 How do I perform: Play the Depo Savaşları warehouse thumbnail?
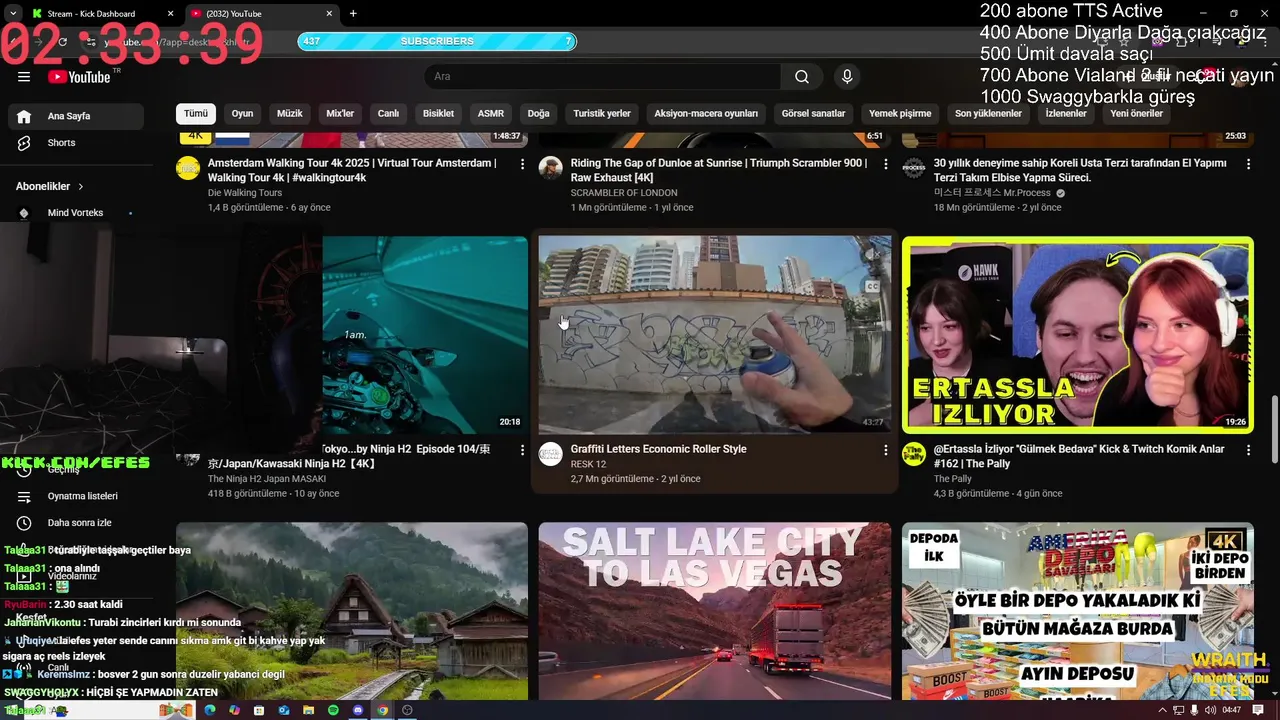coord(1078,610)
